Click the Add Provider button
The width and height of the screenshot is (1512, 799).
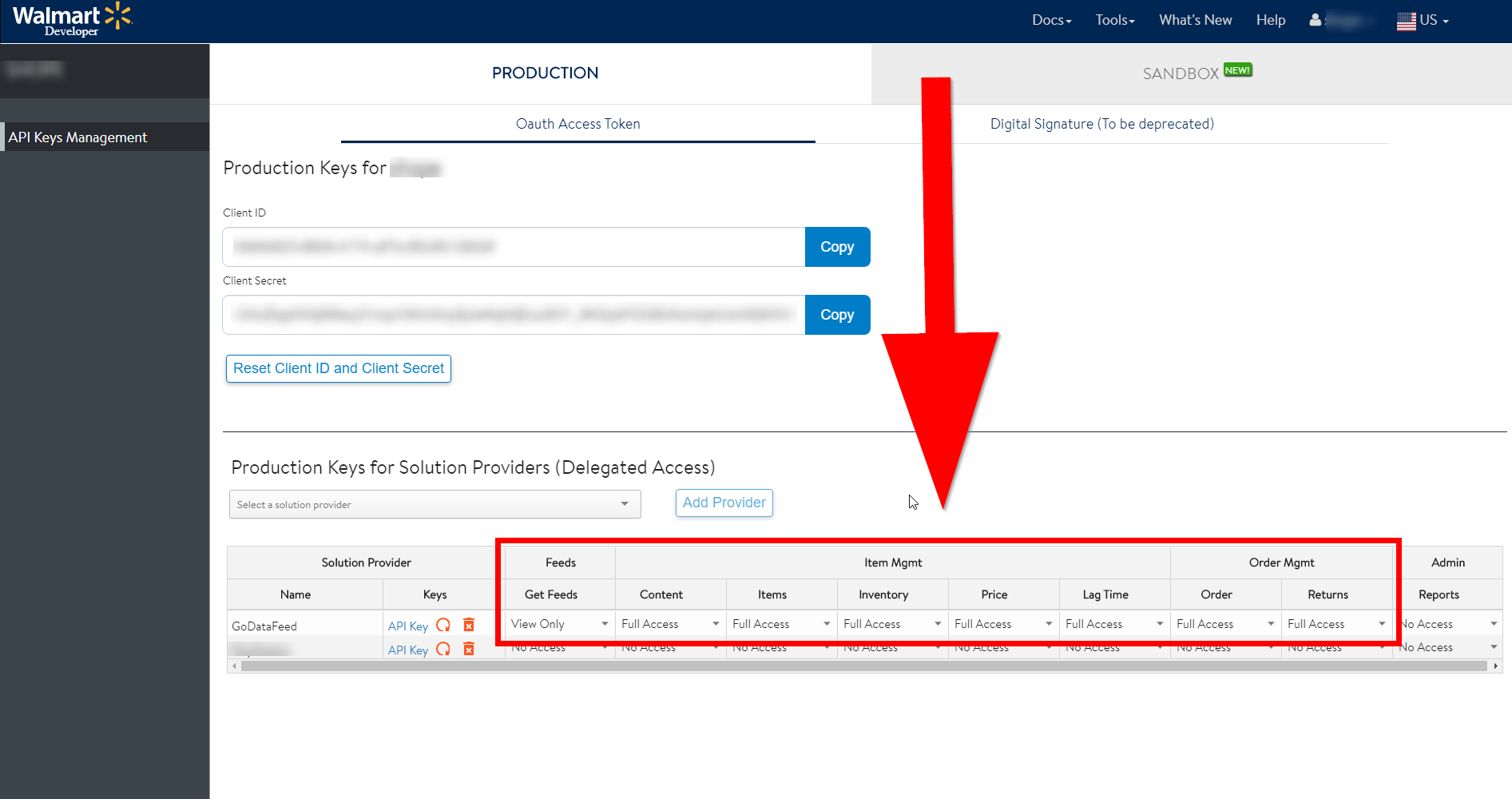[x=724, y=503]
